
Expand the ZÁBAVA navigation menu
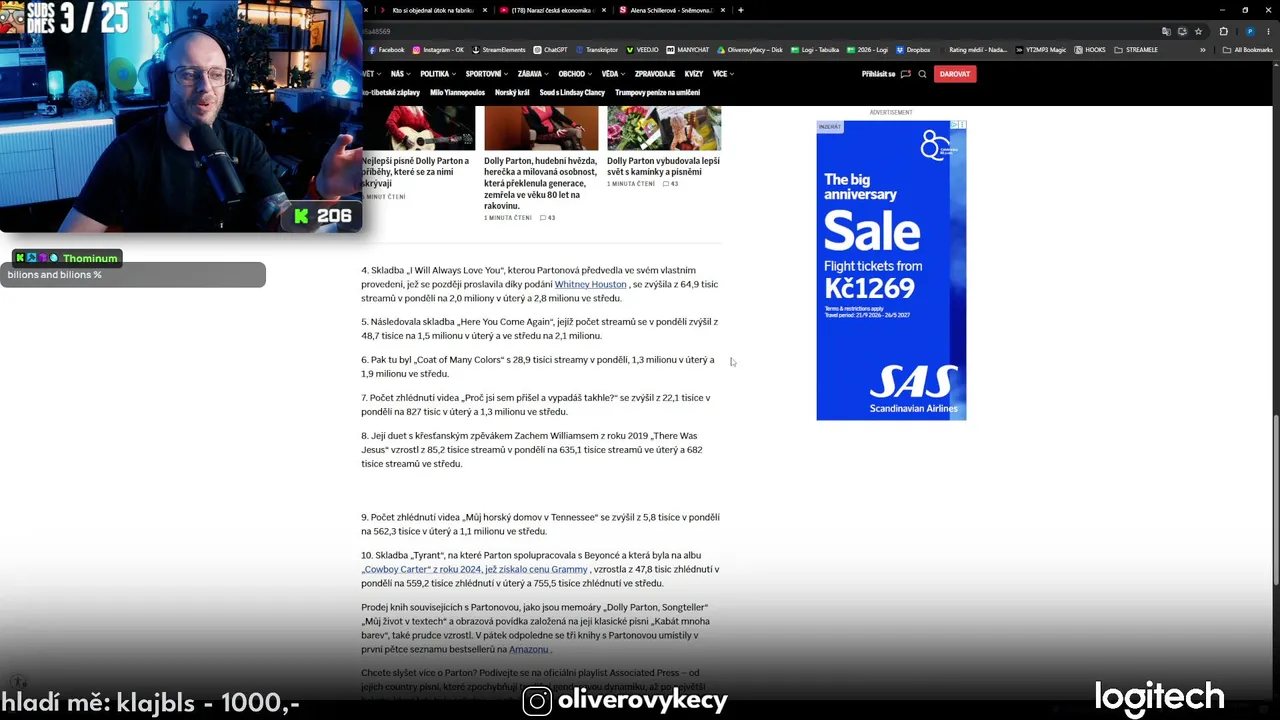click(x=533, y=74)
